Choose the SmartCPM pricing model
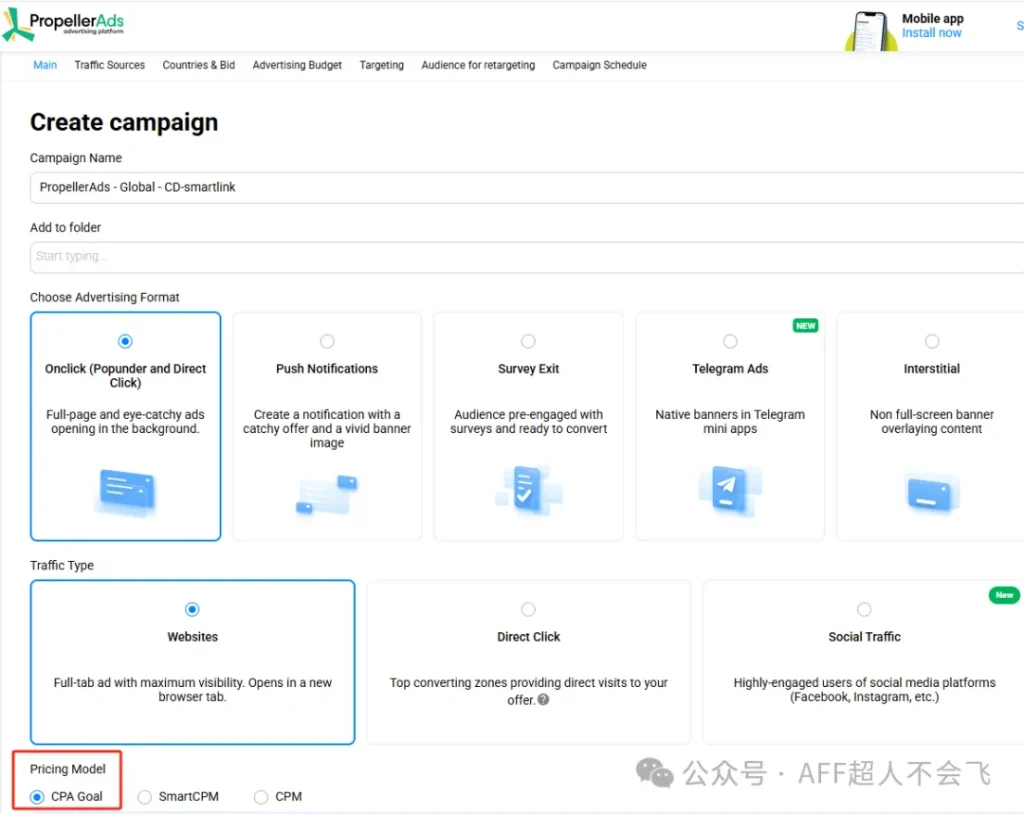Viewport: 1024px width, 814px height. point(145,797)
